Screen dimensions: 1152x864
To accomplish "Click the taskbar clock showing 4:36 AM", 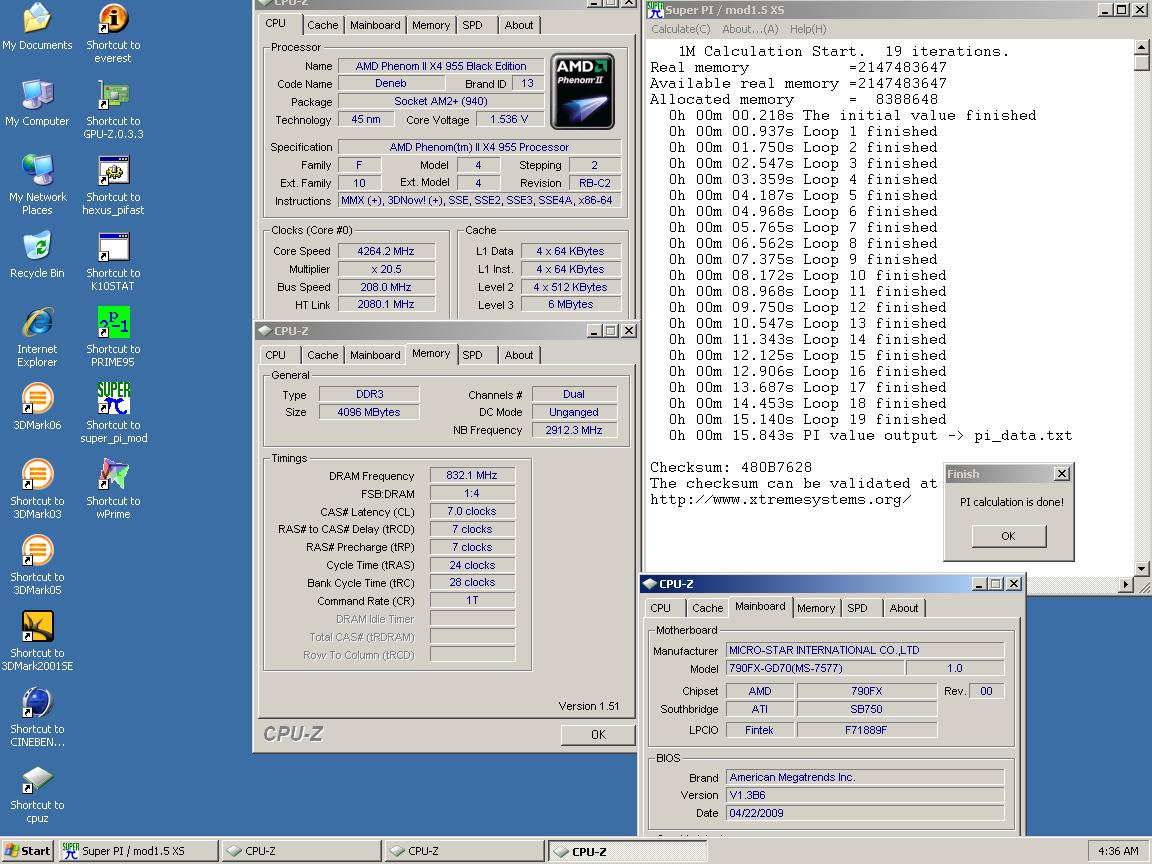I will pos(1117,851).
